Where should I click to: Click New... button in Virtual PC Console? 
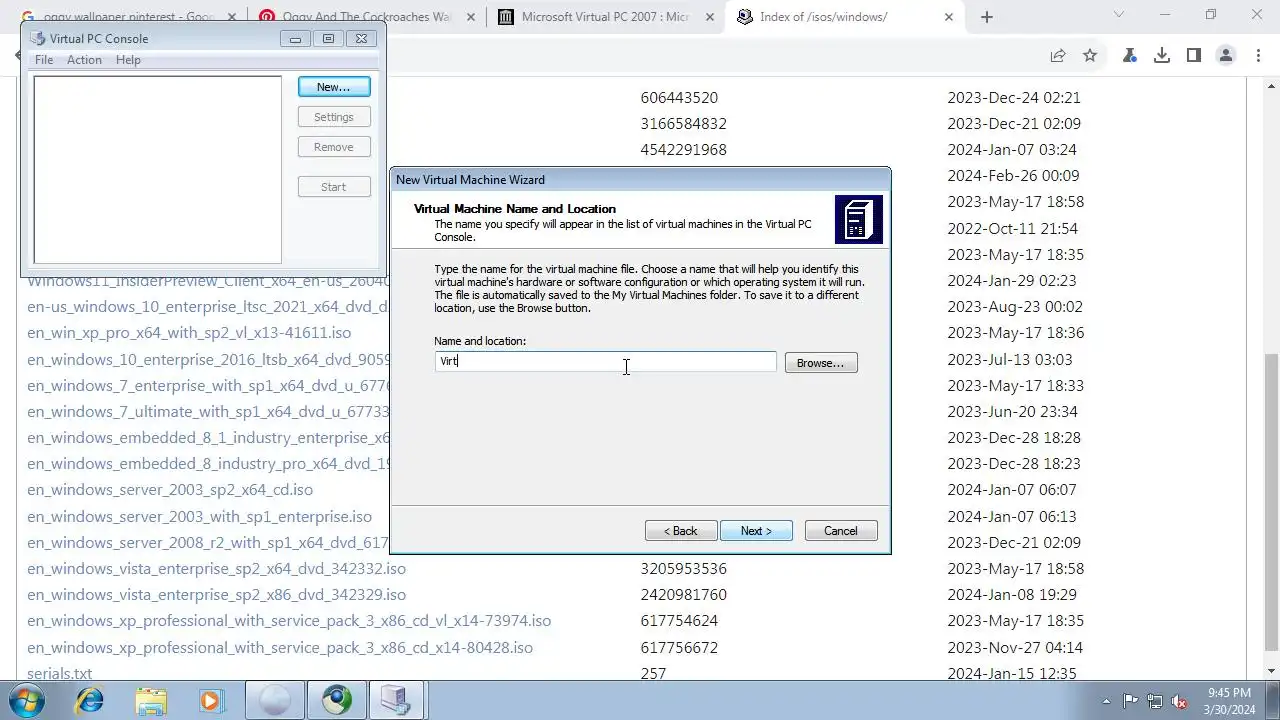[334, 87]
